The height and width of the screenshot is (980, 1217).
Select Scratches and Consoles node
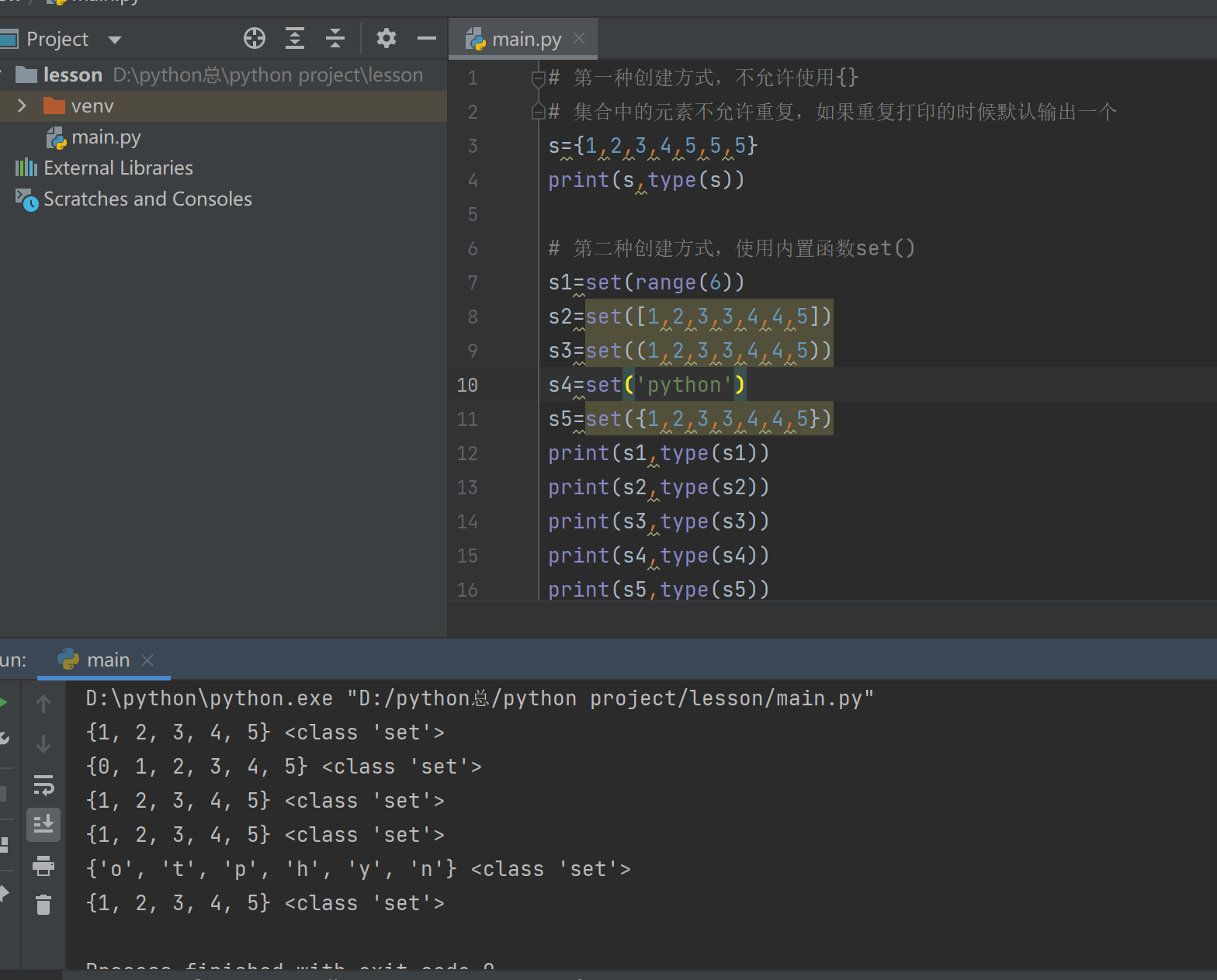pos(147,199)
